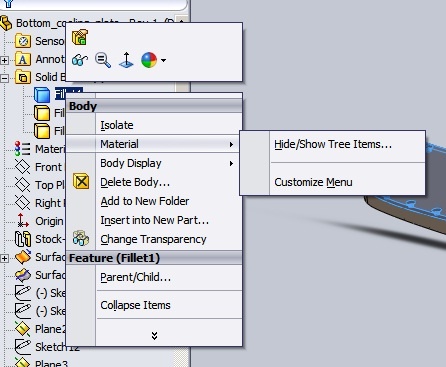Click the part icon at tree root
Screen dimensions: 446x367
pos(6,23)
